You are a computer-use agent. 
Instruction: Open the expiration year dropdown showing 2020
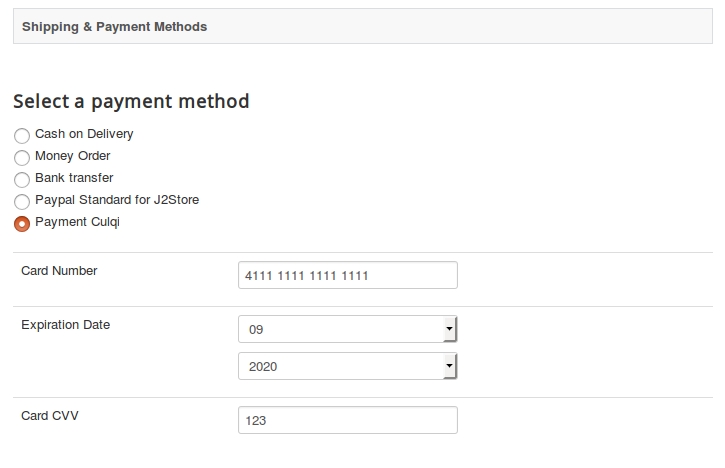click(340, 367)
